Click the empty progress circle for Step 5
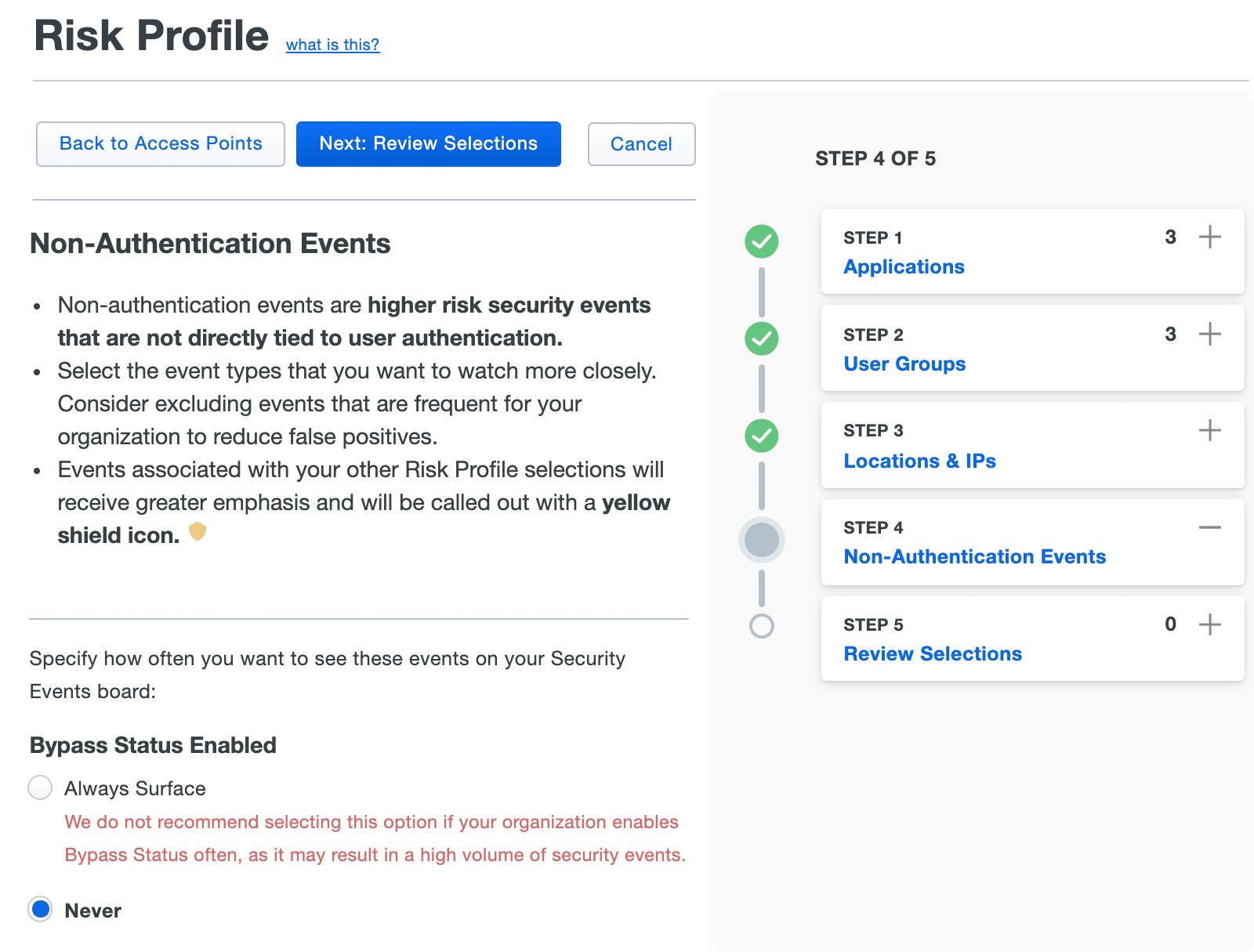The width and height of the screenshot is (1254, 952). pos(761,625)
